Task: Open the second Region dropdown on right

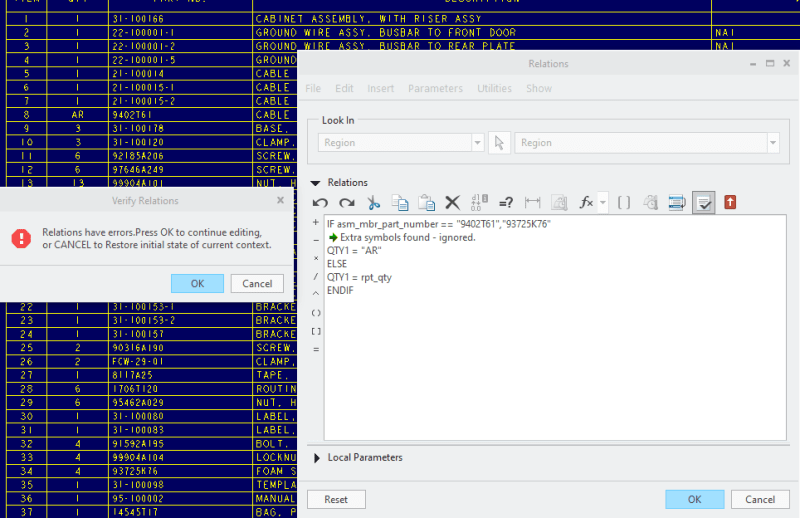Action: (773, 142)
